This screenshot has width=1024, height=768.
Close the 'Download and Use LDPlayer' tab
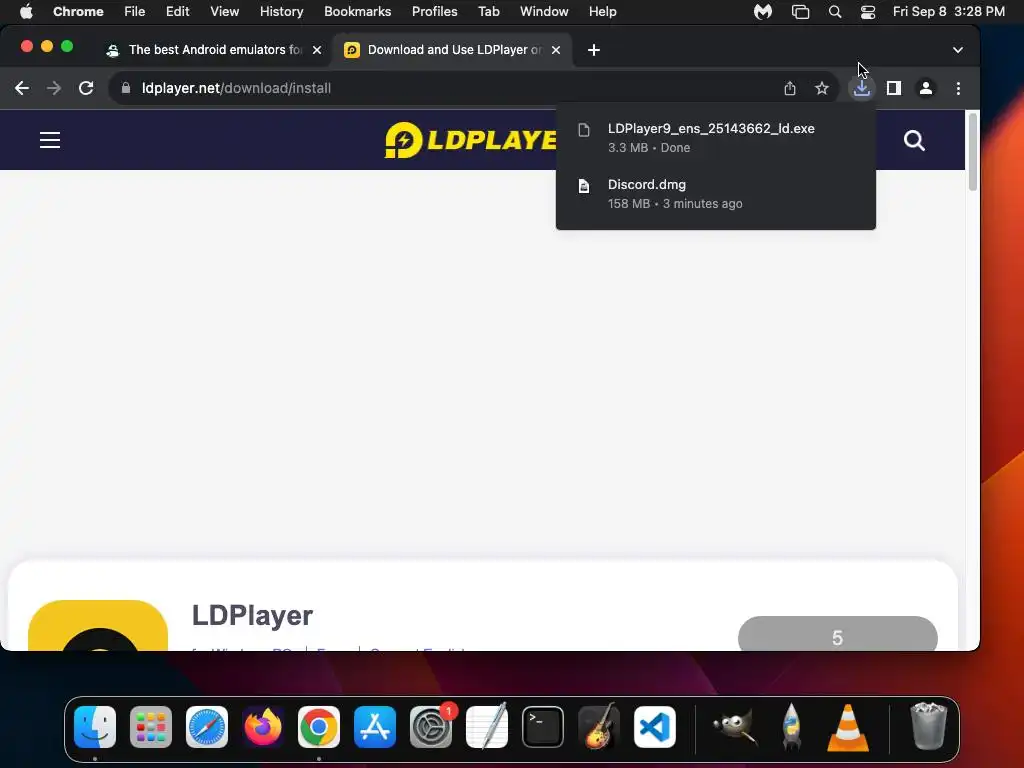click(x=556, y=50)
